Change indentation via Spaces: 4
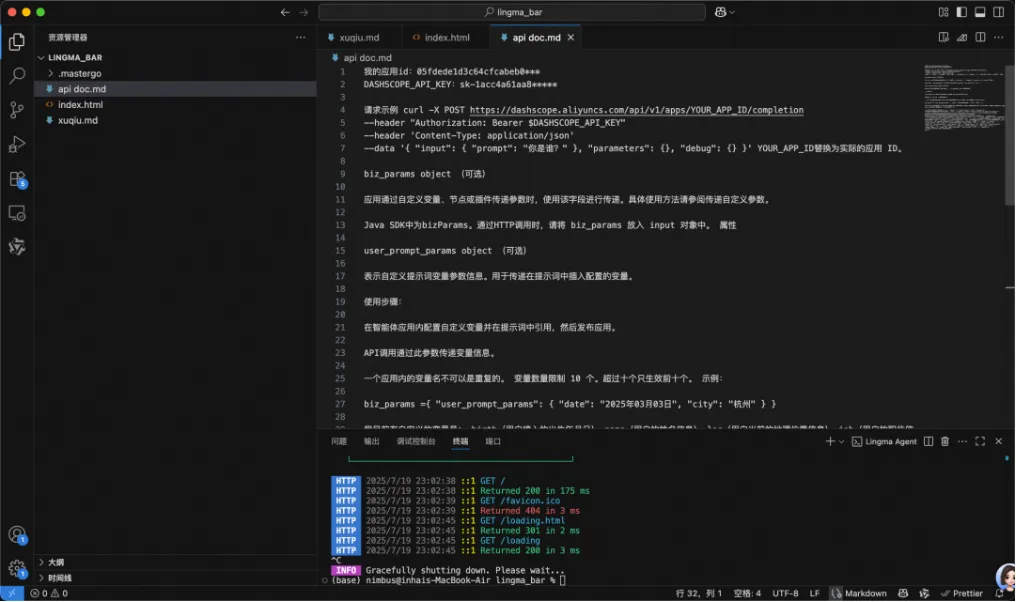Viewport: 1016px width, 602px height. click(x=747, y=594)
